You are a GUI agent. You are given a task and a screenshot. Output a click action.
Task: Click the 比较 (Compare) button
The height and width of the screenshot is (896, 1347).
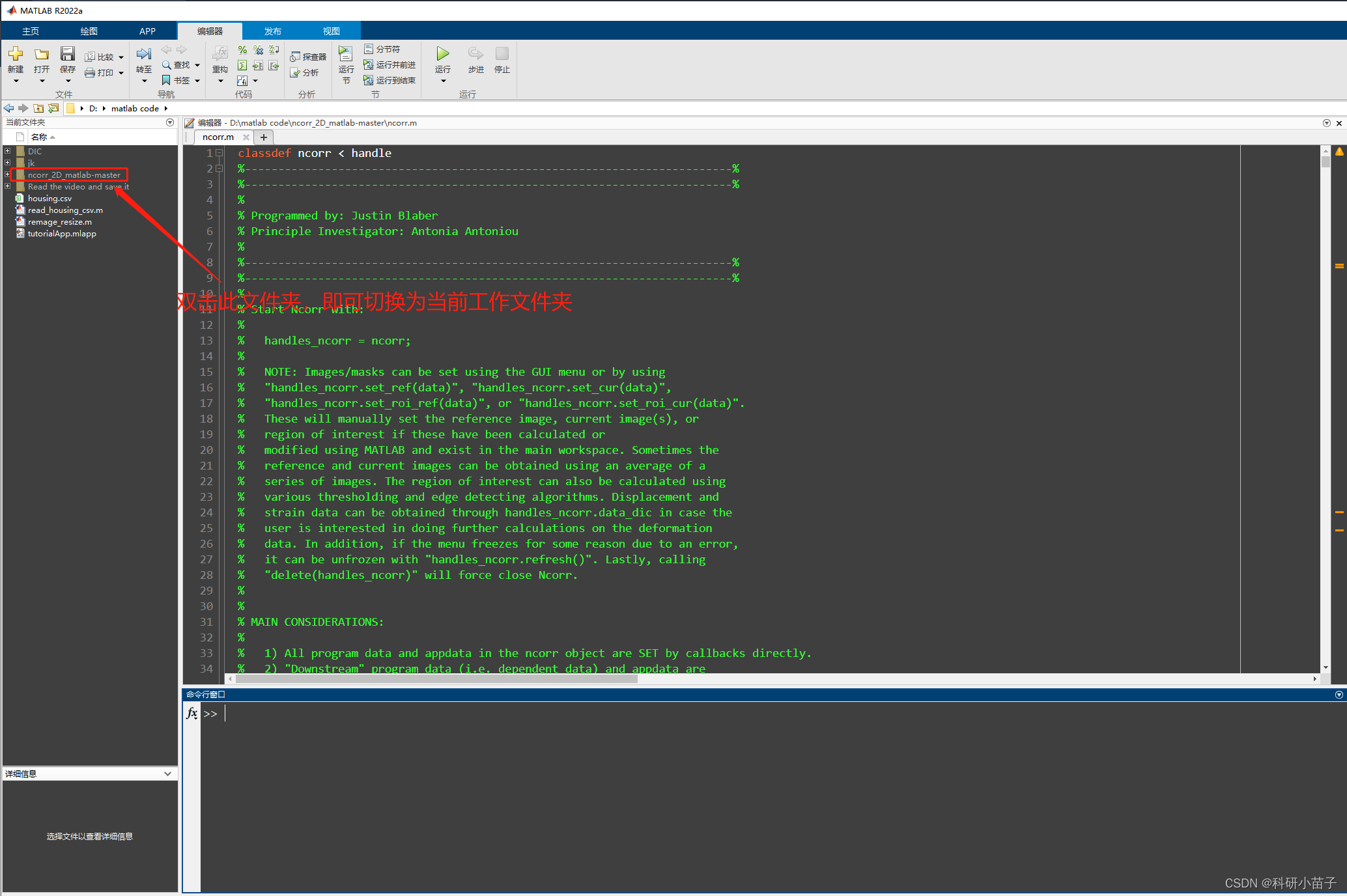pyautogui.click(x=100, y=57)
